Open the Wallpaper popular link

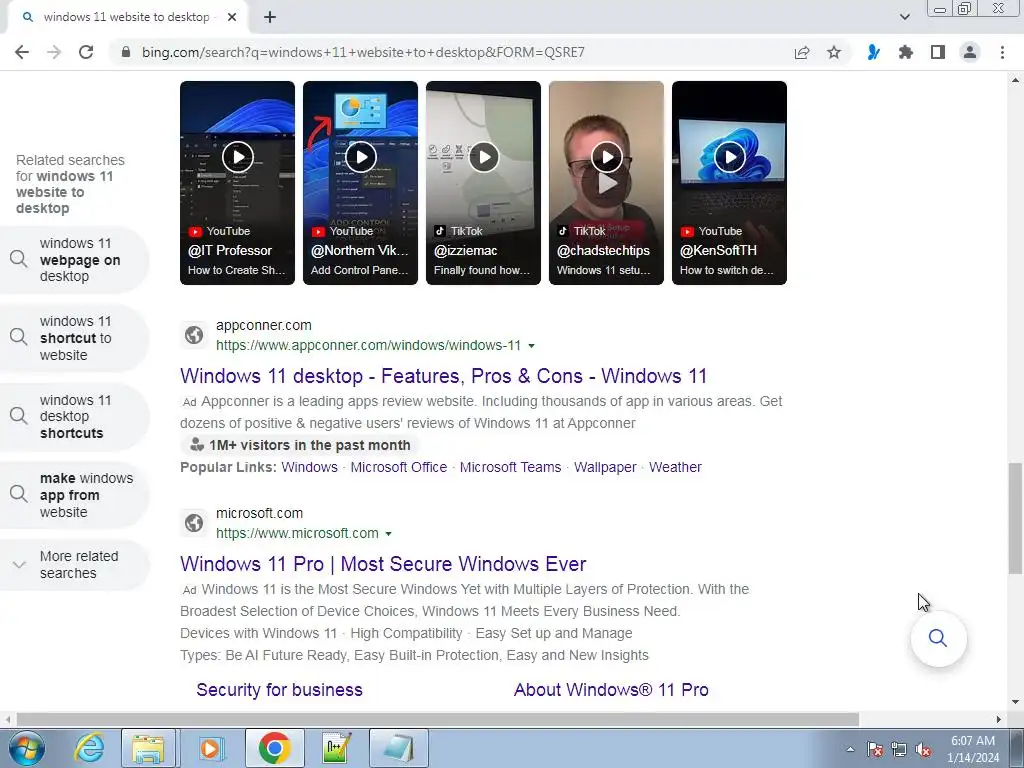pyautogui.click(x=605, y=468)
